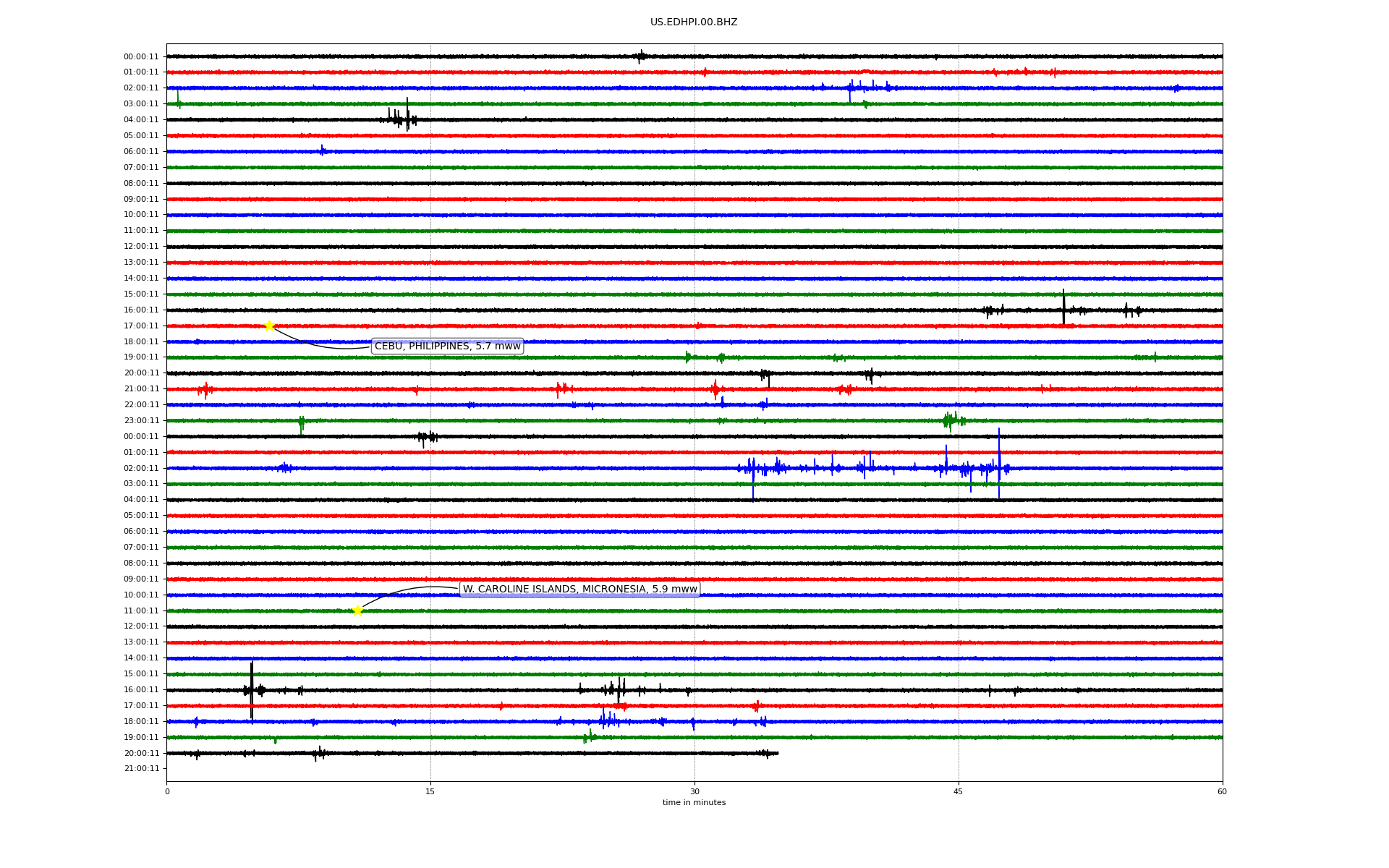Click the second 11:00:11 row time label
Screen dimensions: 1389x868
click(141, 611)
